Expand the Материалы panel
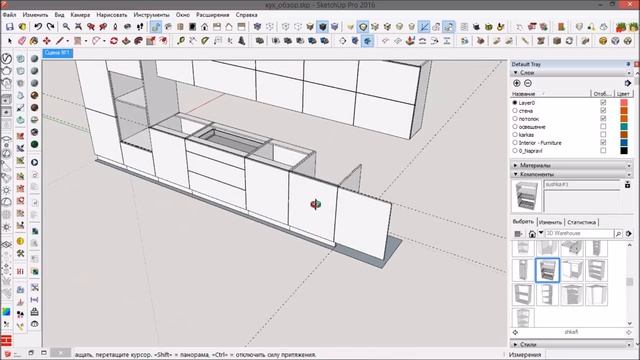Screen dimensions: 640x360 pyautogui.click(x=516, y=165)
